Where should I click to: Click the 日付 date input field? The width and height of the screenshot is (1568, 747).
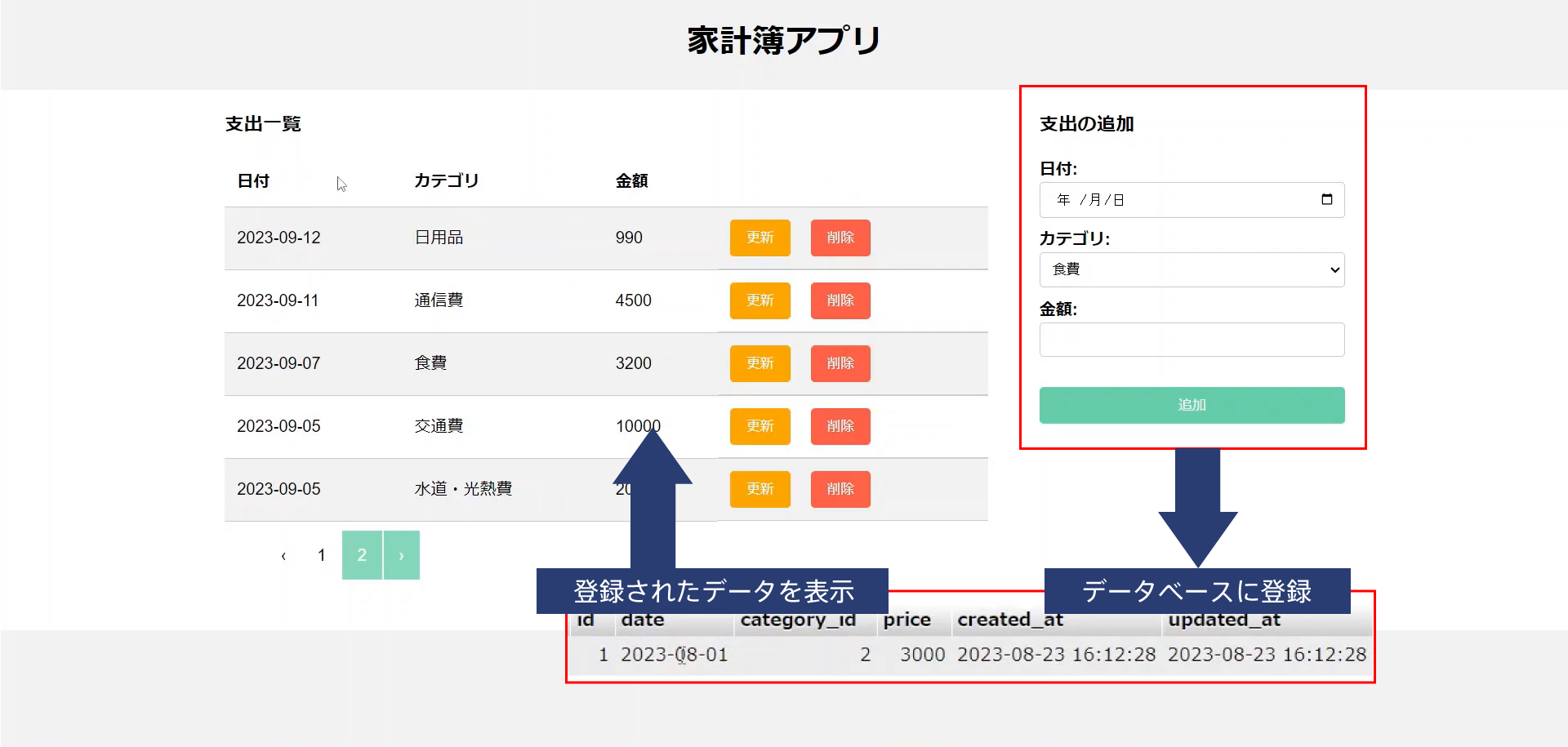[1176, 200]
